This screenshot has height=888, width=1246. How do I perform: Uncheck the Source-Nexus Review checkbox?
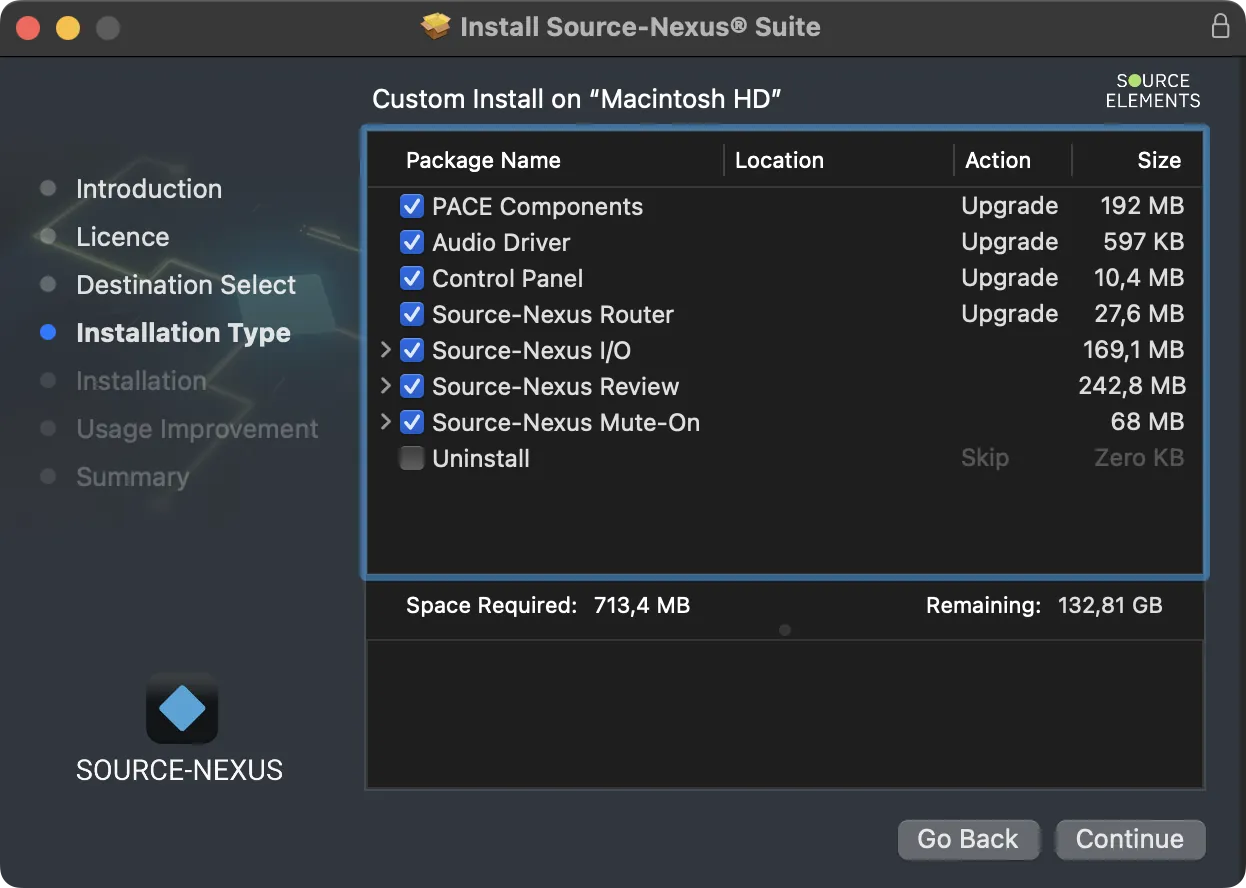pyautogui.click(x=412, y=387)
